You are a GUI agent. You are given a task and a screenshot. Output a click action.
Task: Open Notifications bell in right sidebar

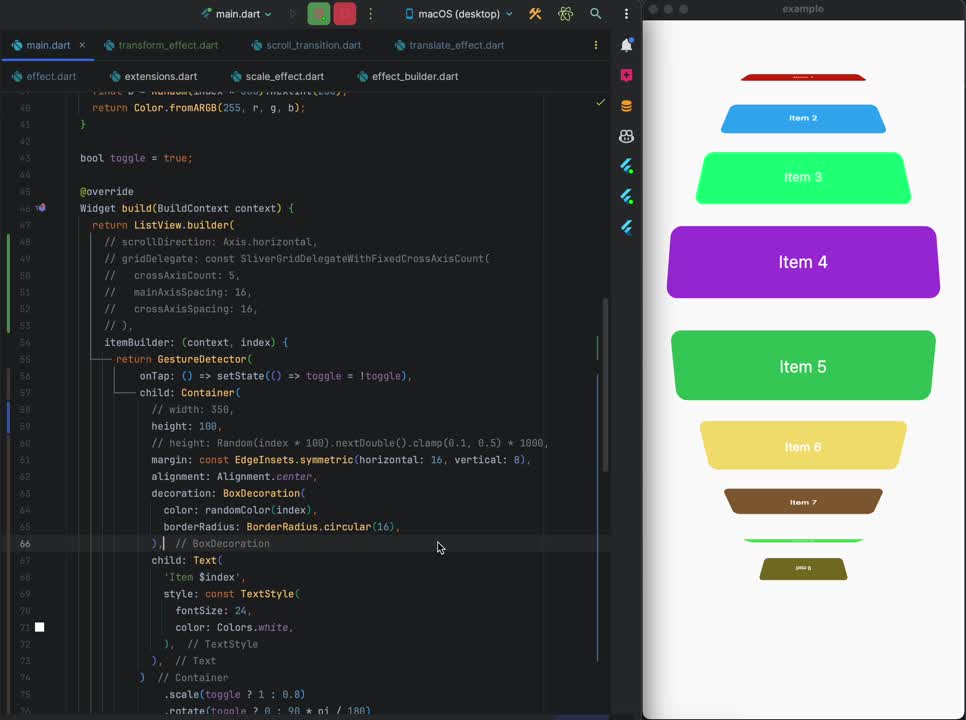point(626,45)
